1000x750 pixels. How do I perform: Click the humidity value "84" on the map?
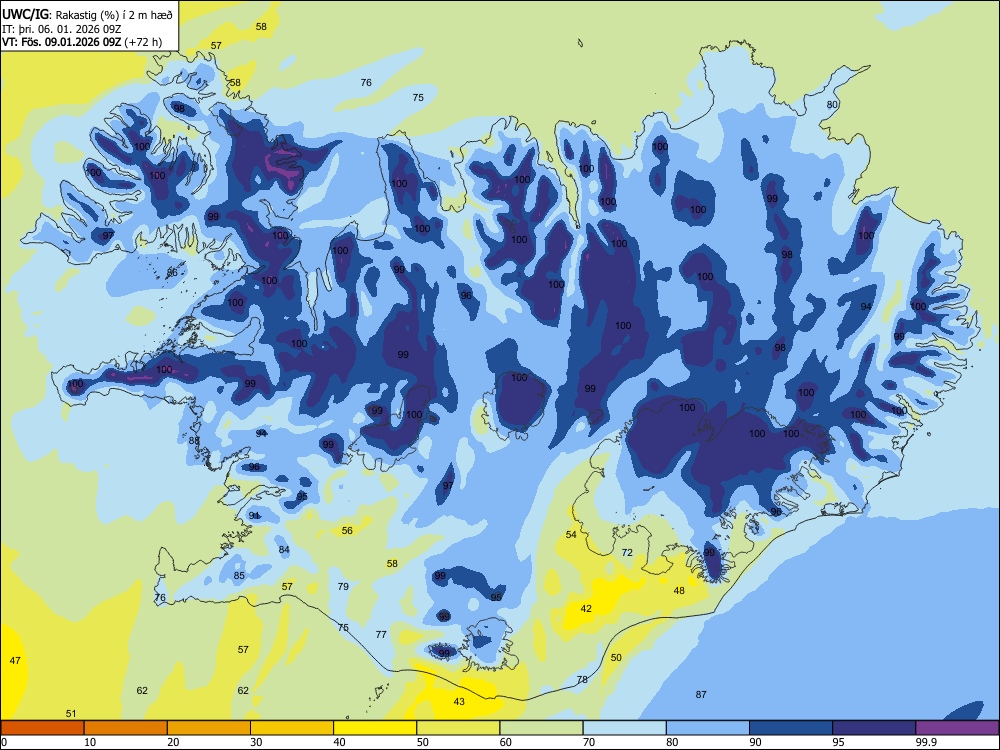point(284,550)
